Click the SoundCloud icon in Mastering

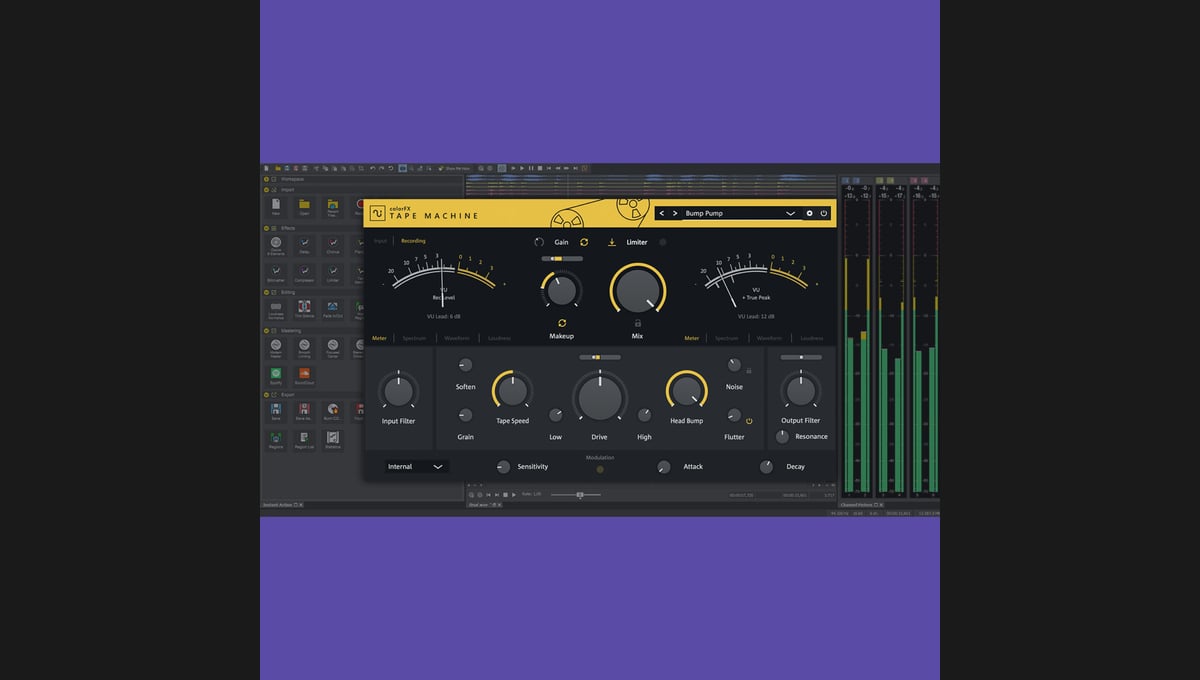[x=304, y=374]
